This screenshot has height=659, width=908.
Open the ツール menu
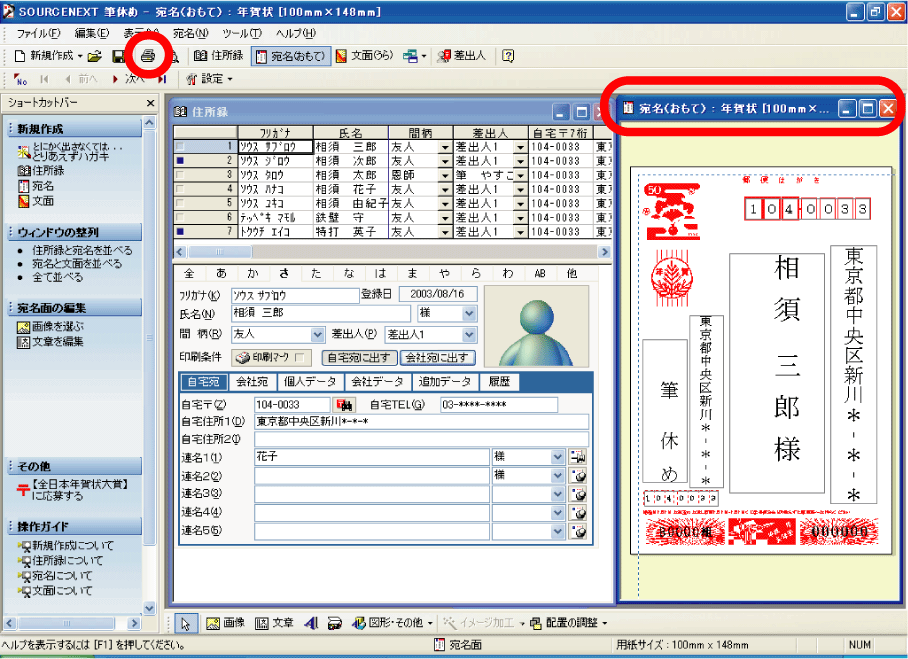pyautogui.click(x=241, y=34)
